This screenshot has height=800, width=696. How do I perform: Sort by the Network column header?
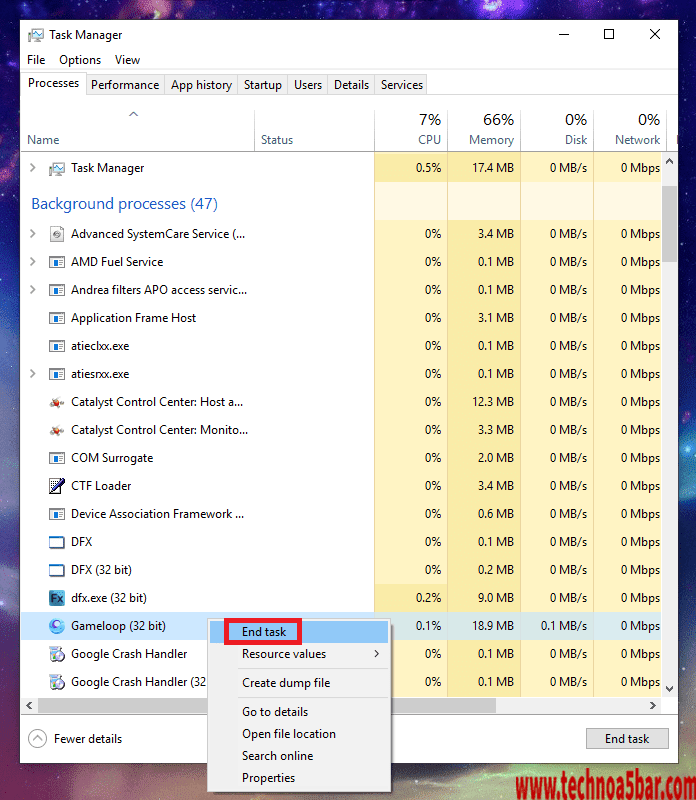click(x=630, y=131)
